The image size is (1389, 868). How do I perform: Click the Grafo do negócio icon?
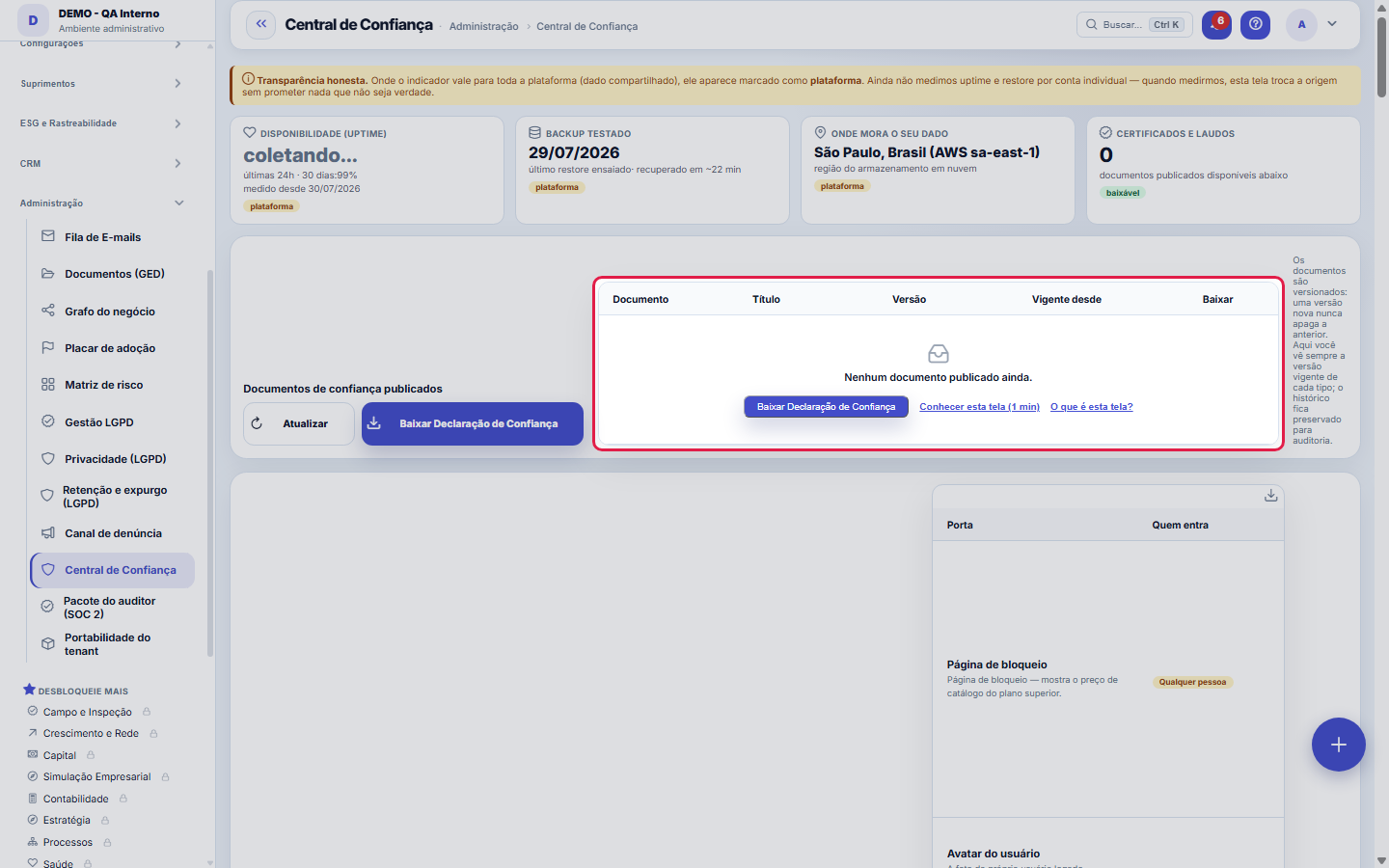point(47,311)
